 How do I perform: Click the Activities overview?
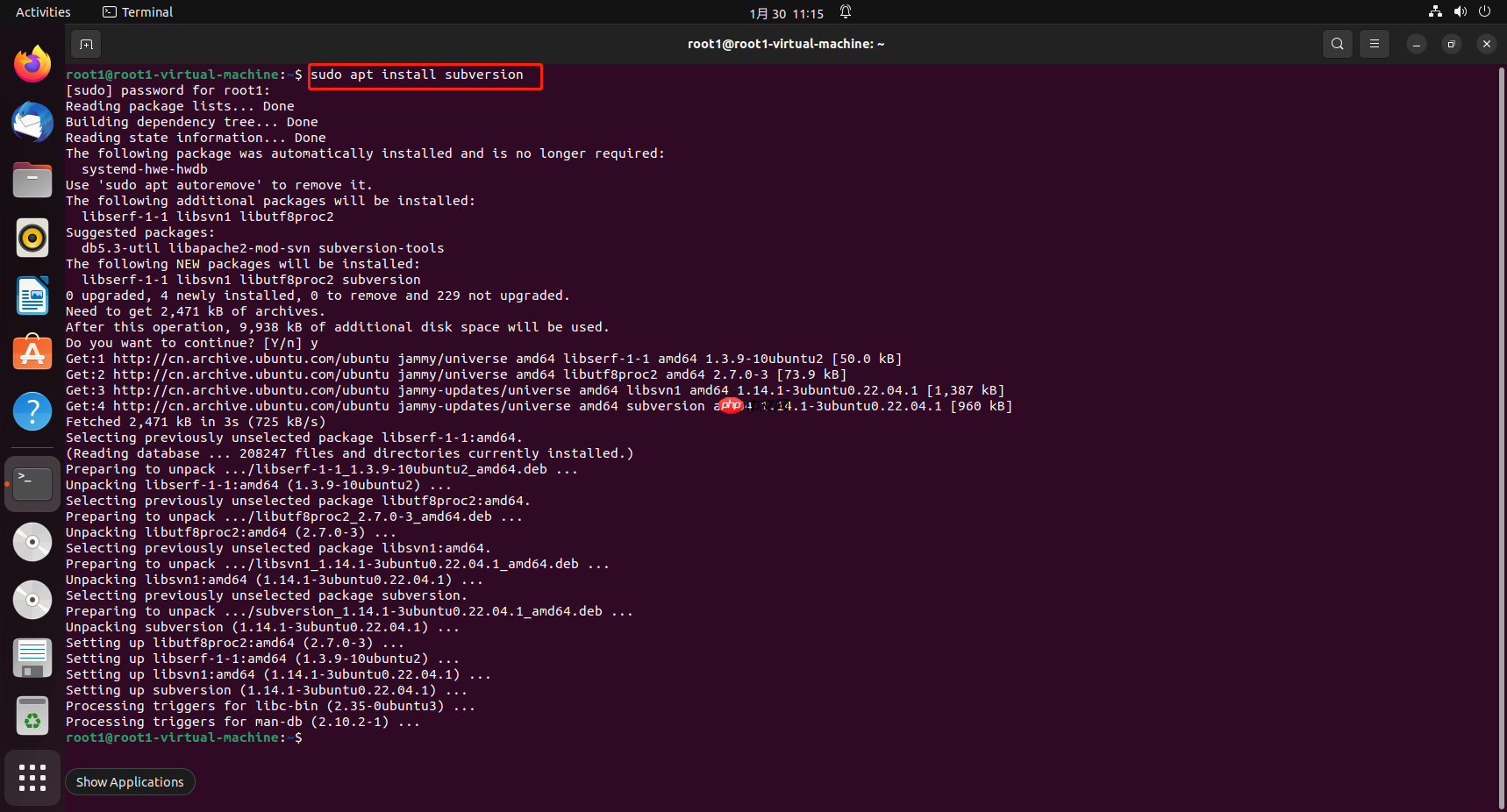pos(42,11)
